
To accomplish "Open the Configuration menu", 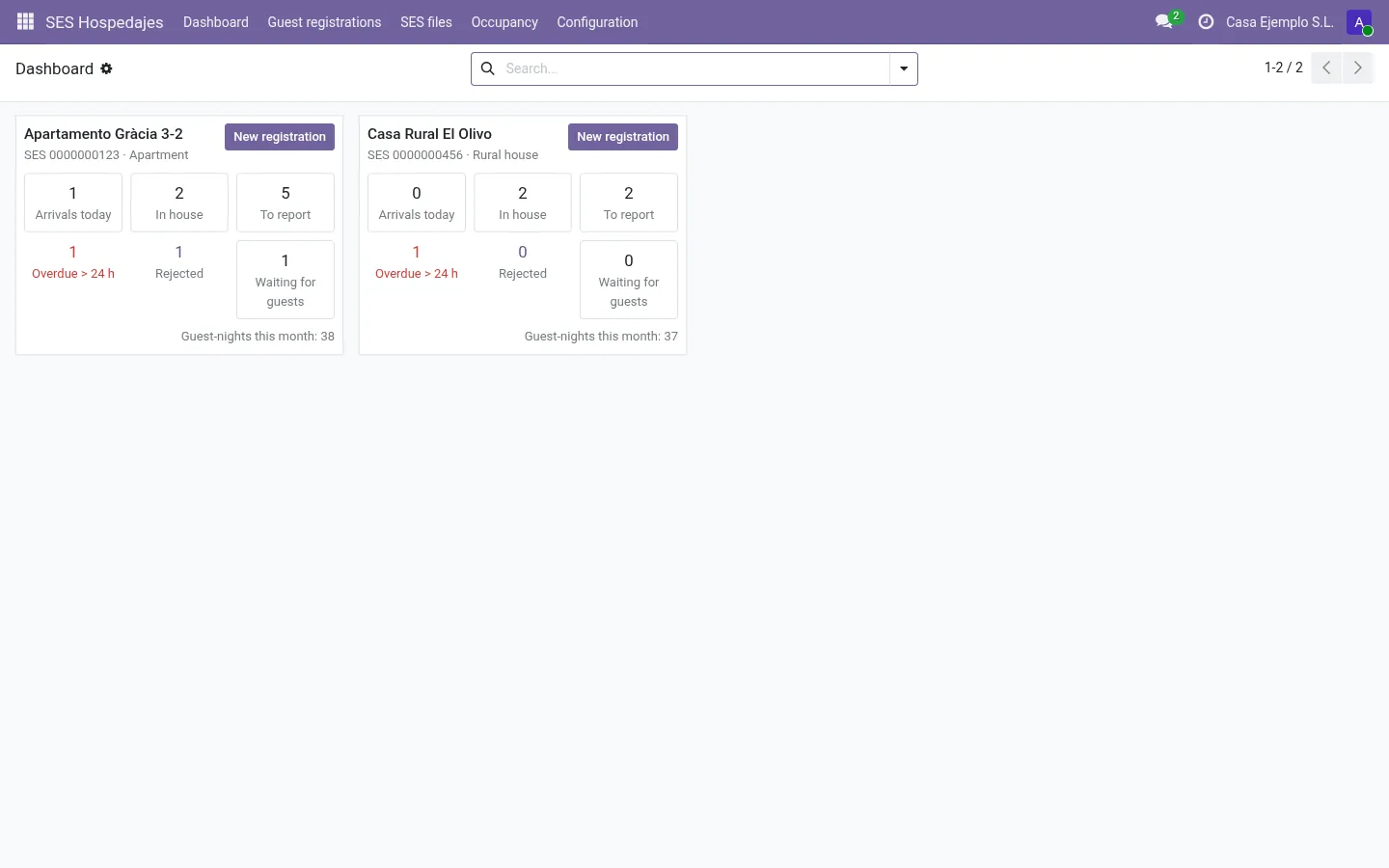I will tap(597, 22).
